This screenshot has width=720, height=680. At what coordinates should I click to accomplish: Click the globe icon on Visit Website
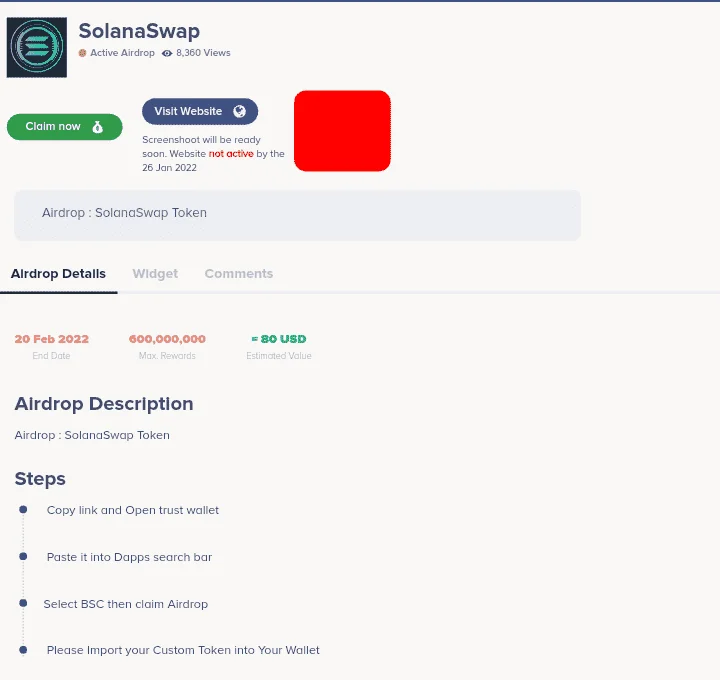(x=239, y=112)
